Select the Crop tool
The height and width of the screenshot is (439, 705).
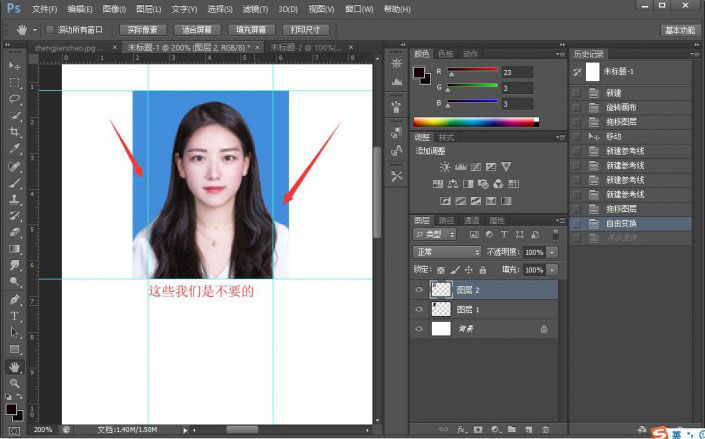14,132
